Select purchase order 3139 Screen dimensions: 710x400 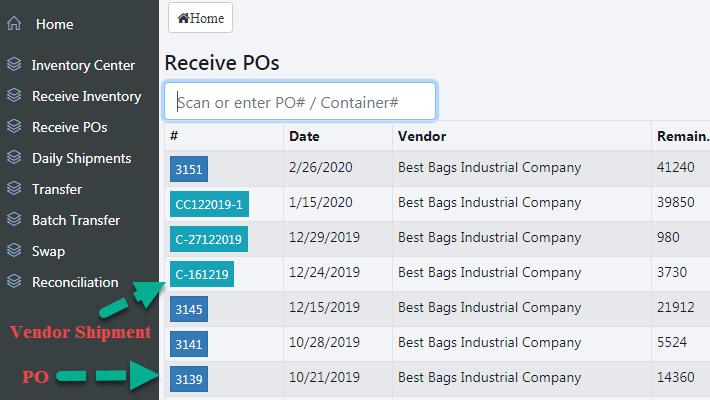coord(189,380)
